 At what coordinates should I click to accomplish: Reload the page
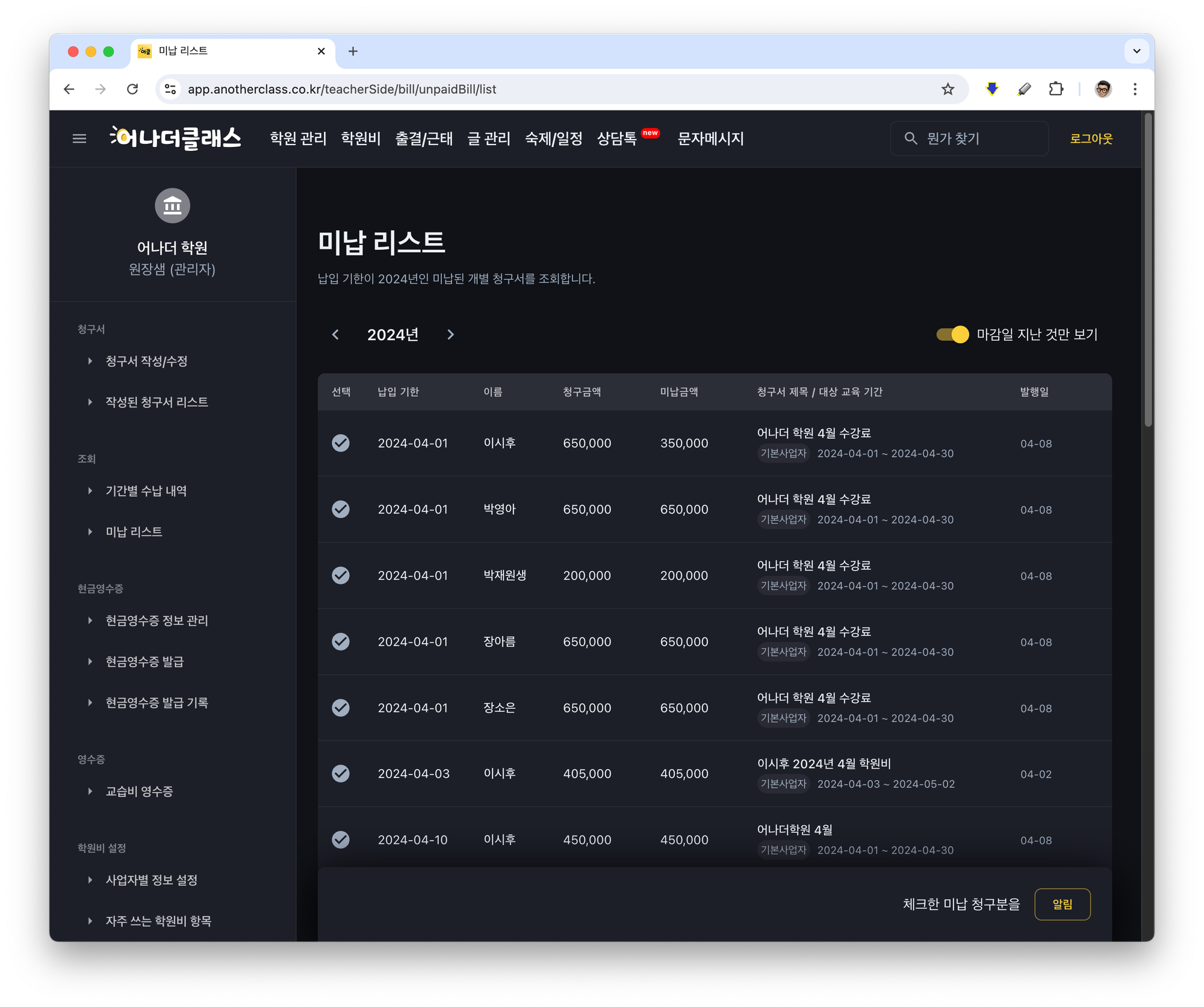pyautogui.click(x=132, y=89)
